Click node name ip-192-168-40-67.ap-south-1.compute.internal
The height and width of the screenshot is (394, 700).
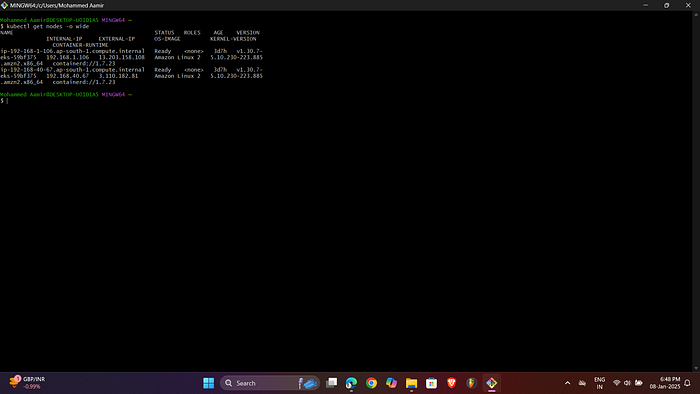[72, 70]
